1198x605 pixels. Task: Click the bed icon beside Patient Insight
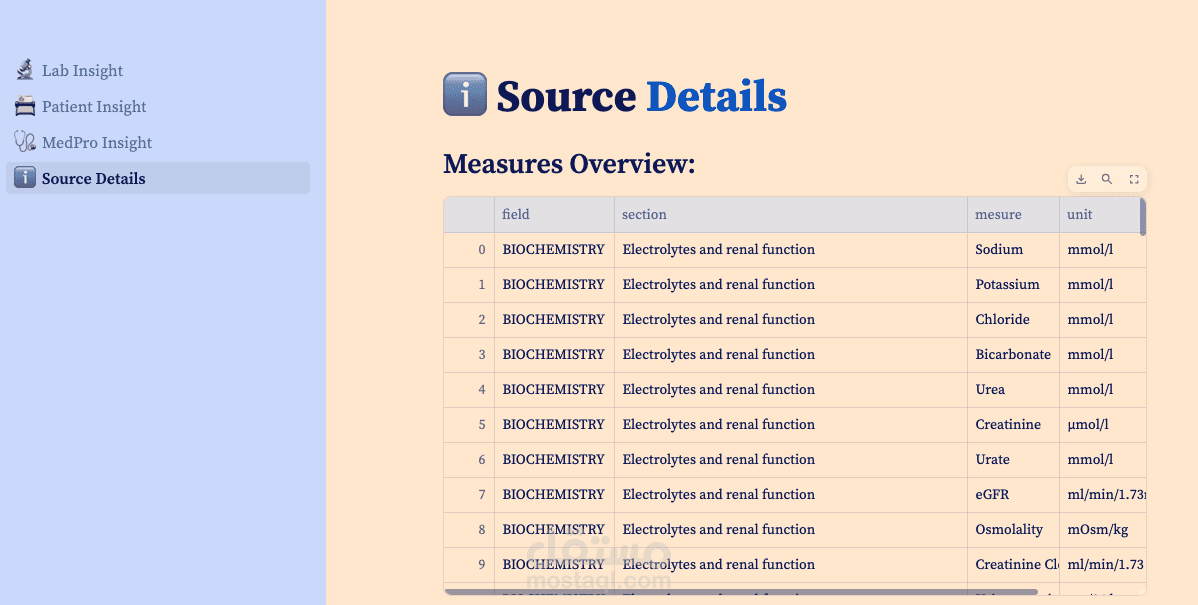pyautogui.click(x=25, y=106)
